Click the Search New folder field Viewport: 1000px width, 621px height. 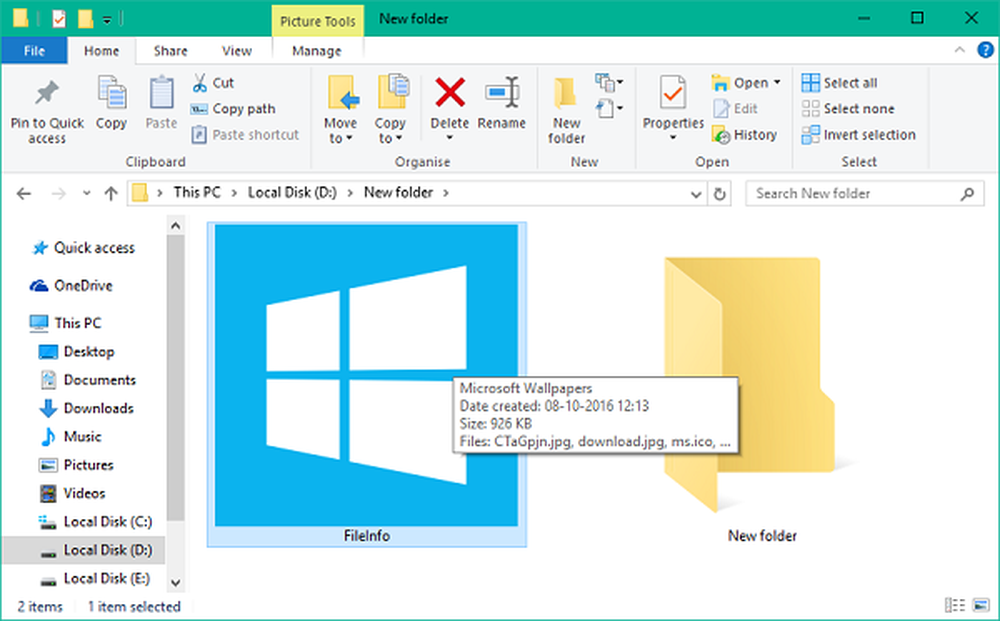point(855,194)
